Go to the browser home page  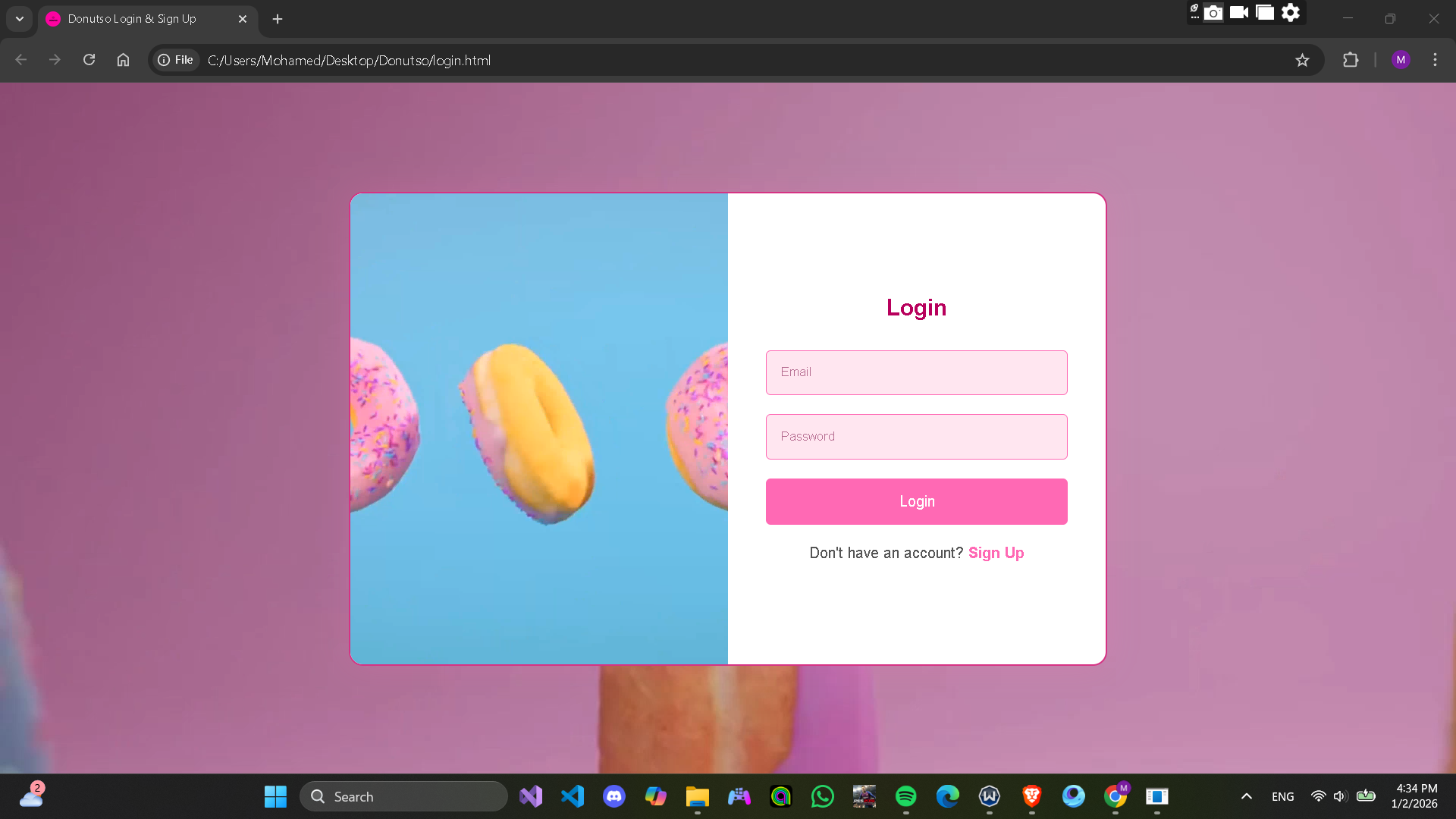(x=123, y=60)
